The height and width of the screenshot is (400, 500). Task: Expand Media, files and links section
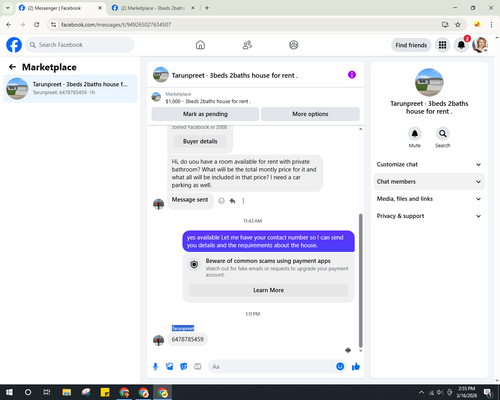tap(429, 199)
